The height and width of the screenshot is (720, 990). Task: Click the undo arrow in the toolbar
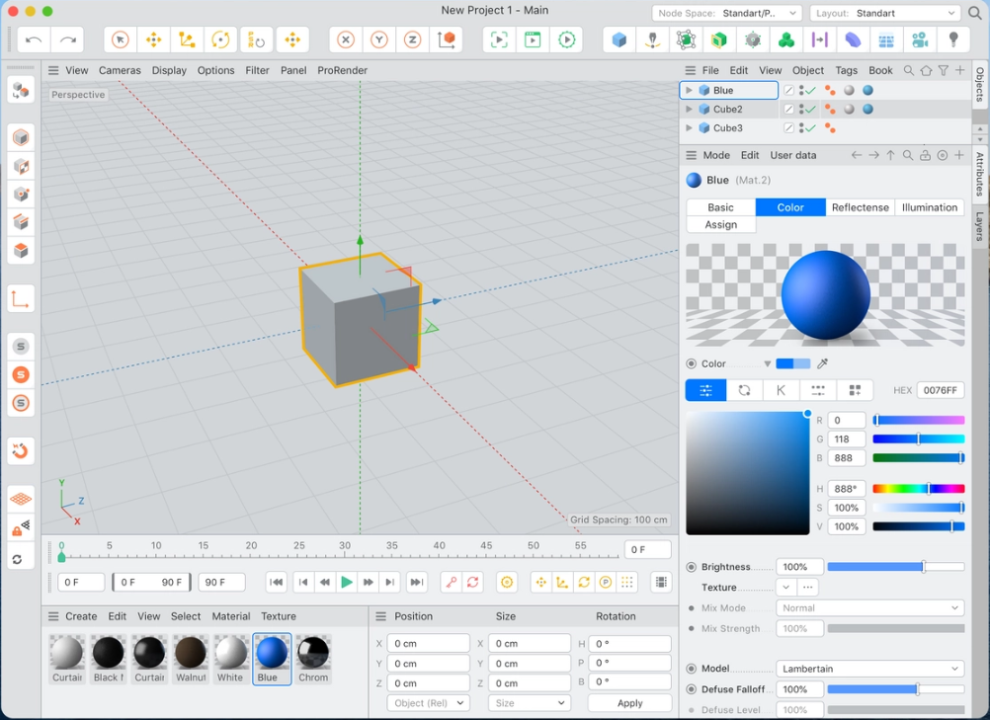[x=34, y=40]
